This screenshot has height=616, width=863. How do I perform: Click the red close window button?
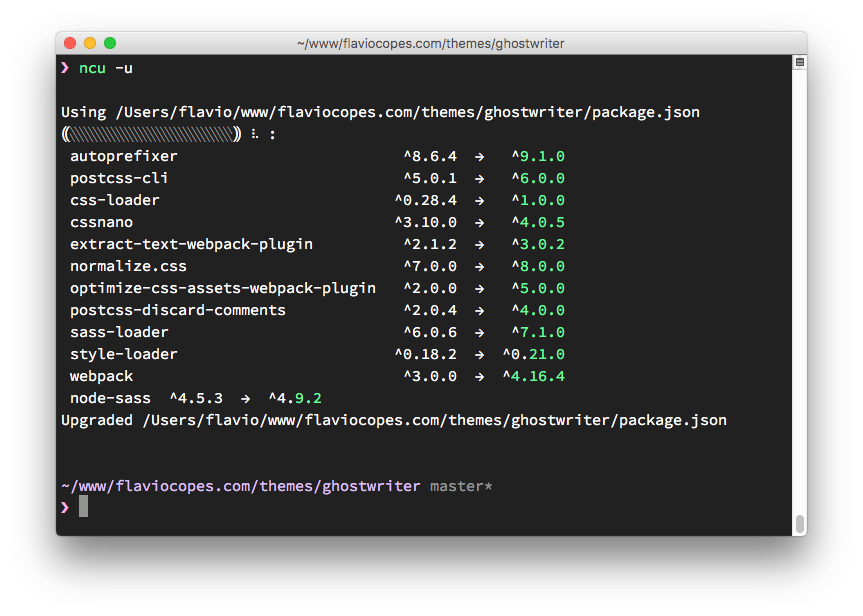[70, 43]
